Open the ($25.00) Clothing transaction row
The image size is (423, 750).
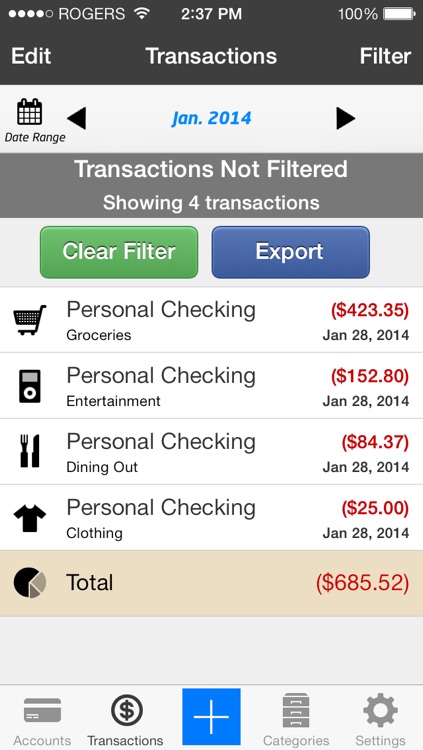tap(212, 518)
